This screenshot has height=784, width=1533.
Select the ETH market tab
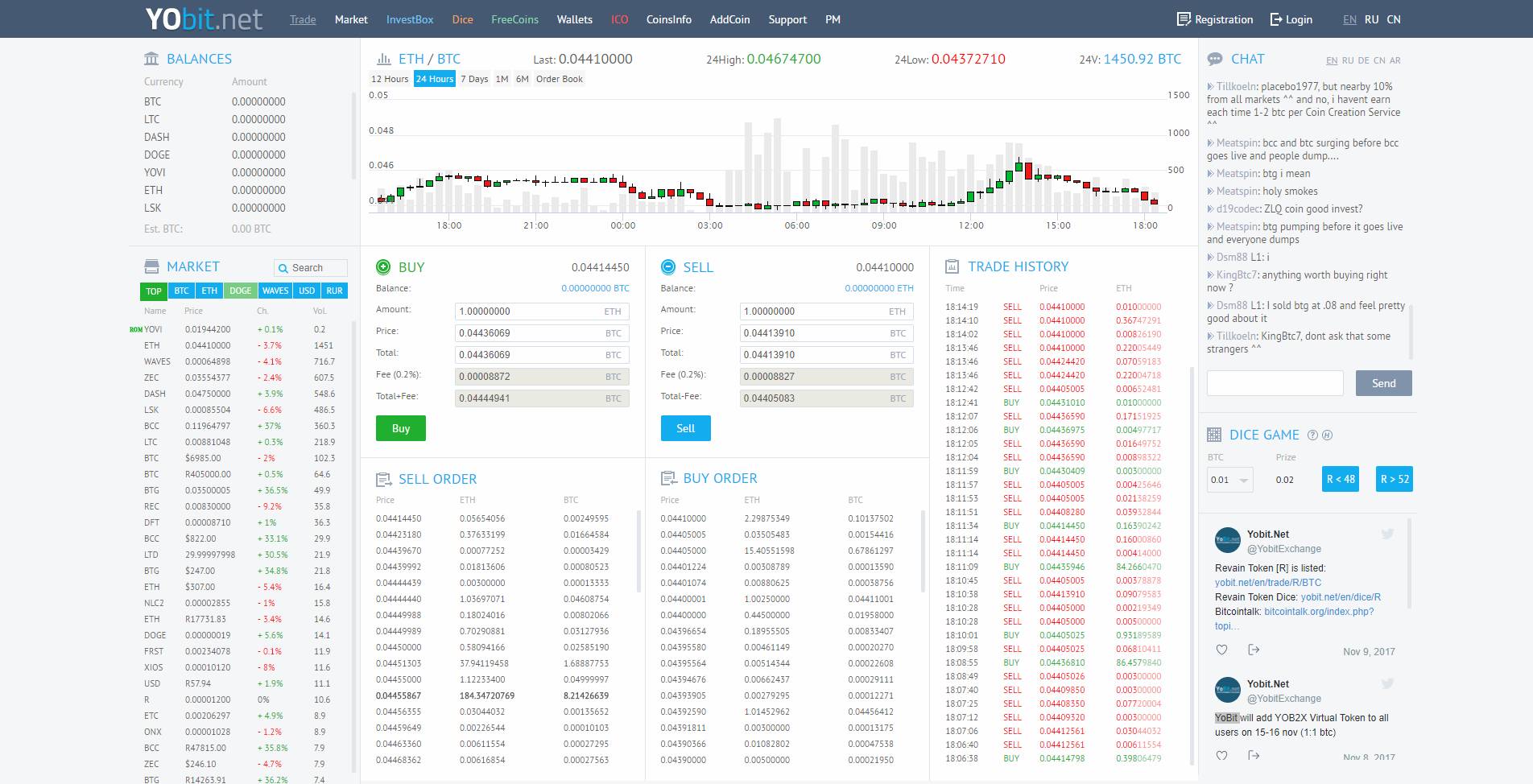coord(209,291)
